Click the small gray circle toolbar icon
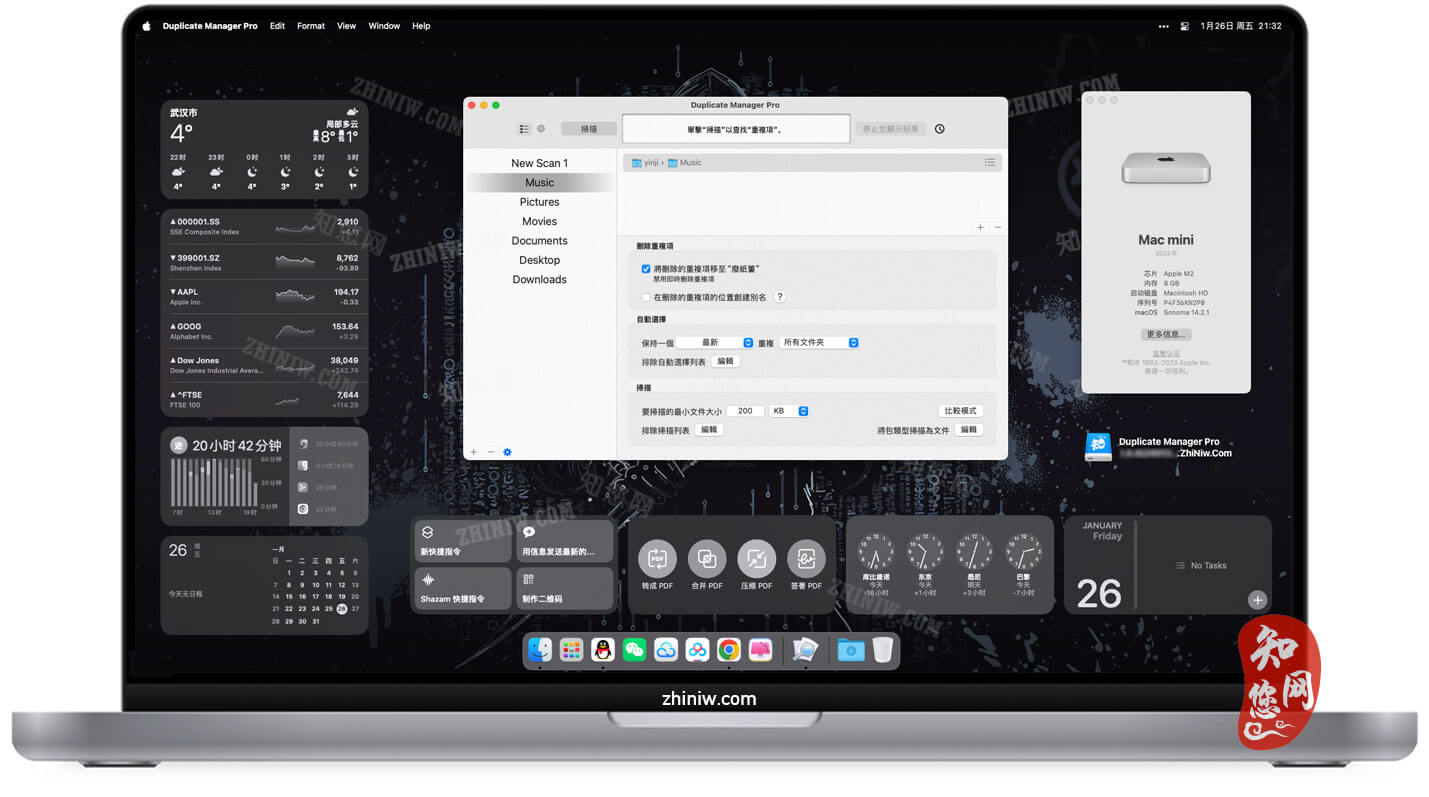Viewport: 1429px width, 797px height. pos(541,129)
